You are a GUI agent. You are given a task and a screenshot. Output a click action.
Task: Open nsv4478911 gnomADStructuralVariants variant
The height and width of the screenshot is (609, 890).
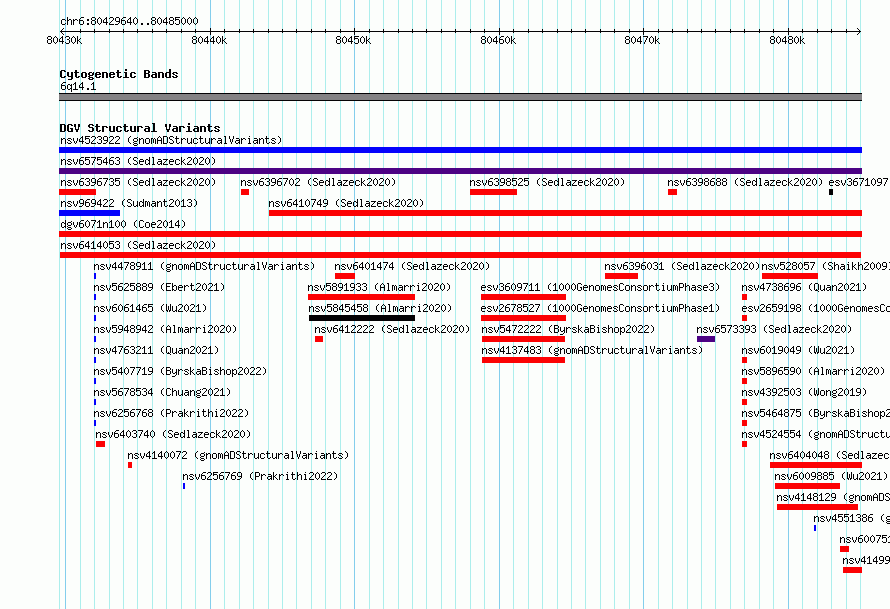point(204,266)
